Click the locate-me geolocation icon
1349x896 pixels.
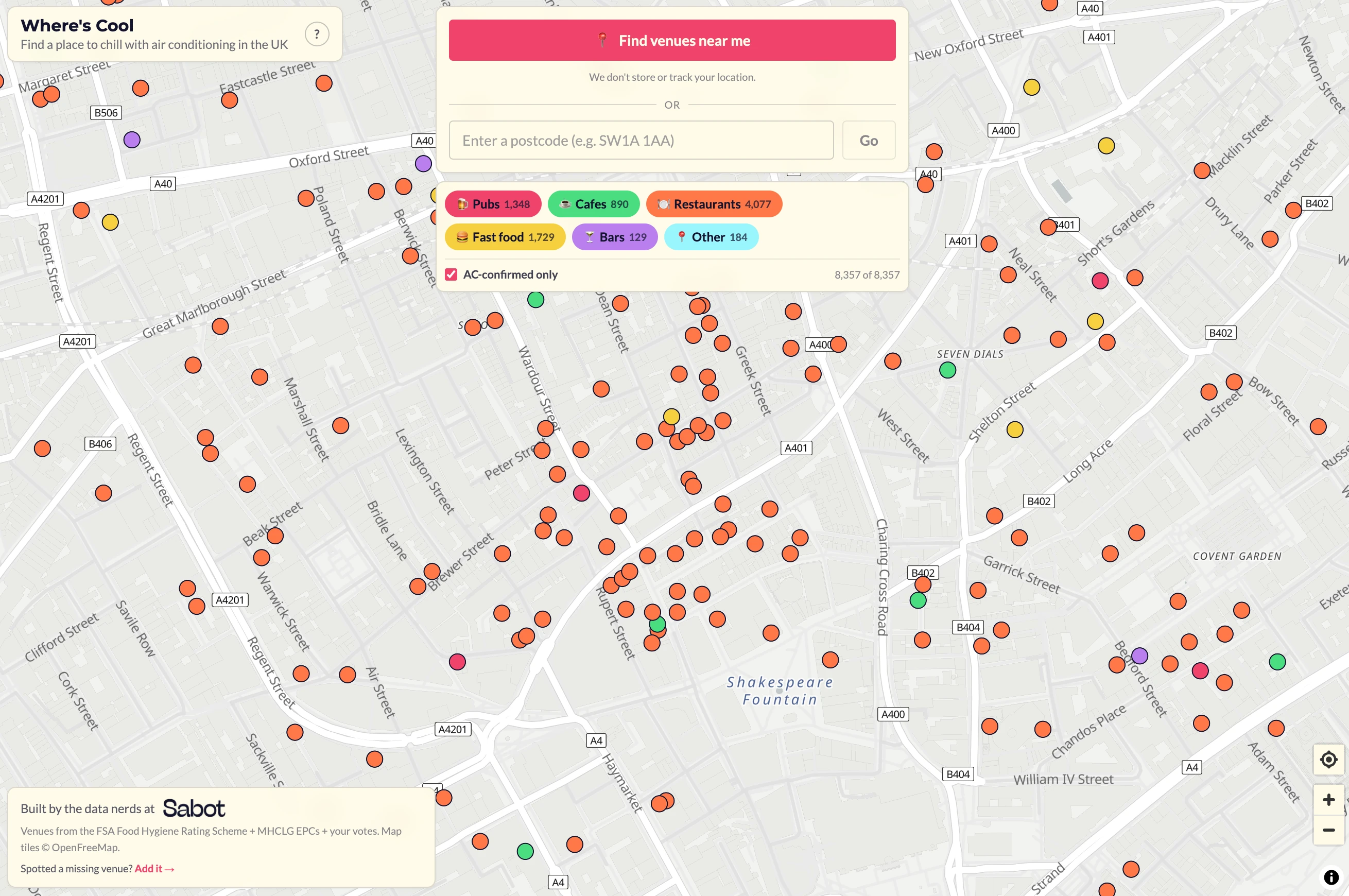pyautogui.click(x=1328, y=760)
